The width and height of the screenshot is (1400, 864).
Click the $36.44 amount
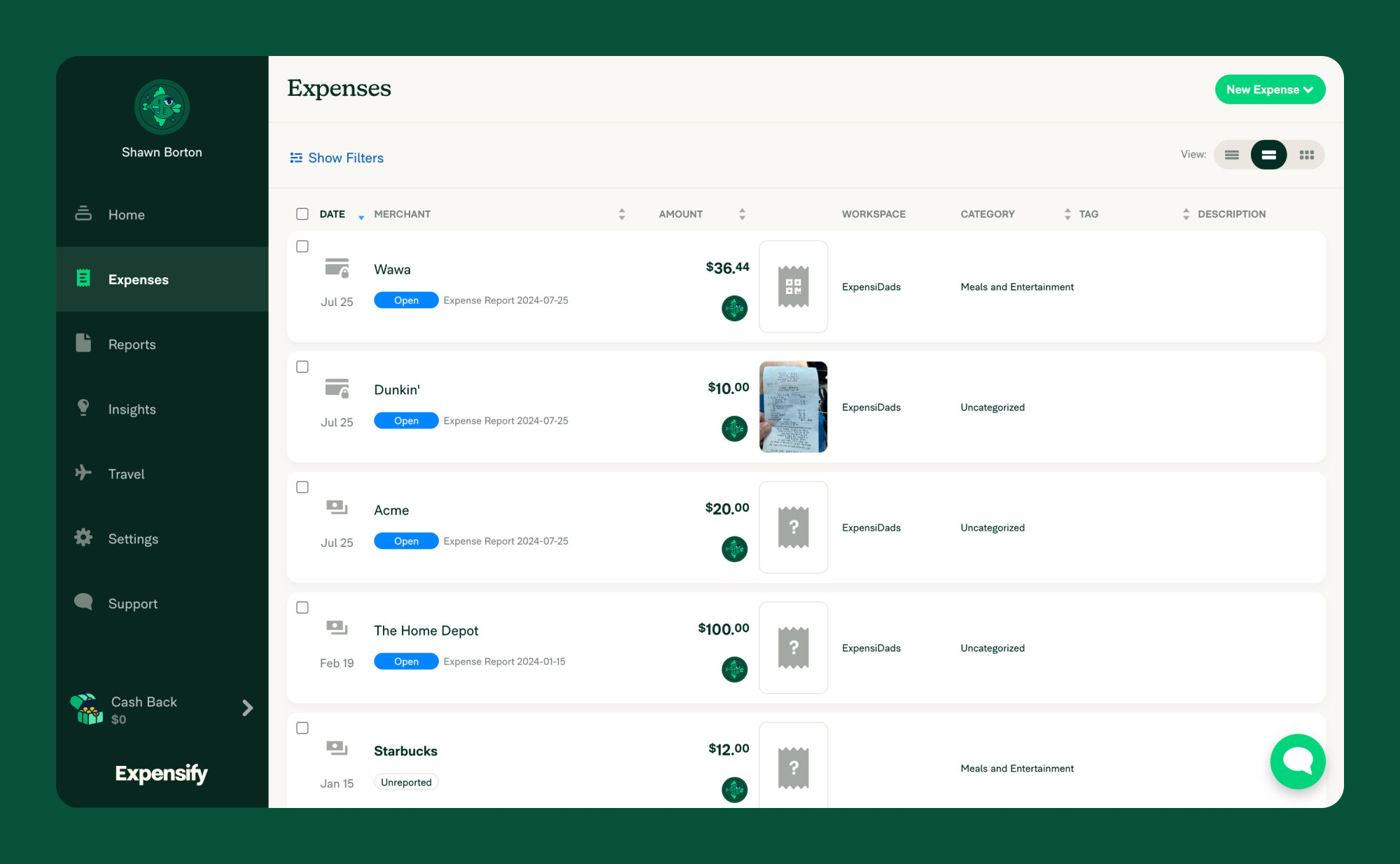click(727, 267)
